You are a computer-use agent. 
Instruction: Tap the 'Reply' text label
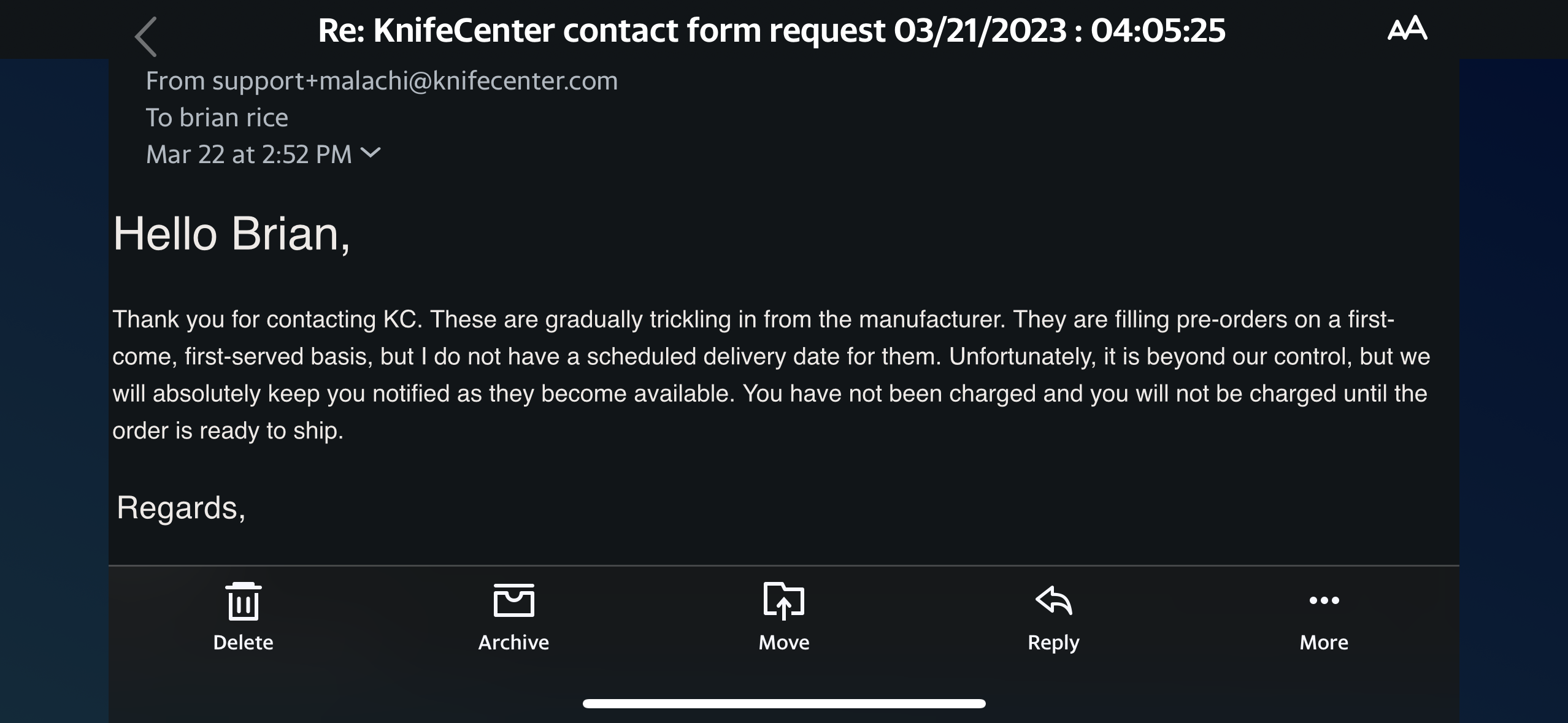[1053, 642]
